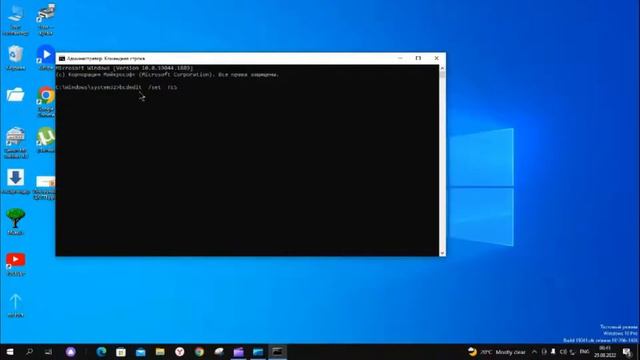Open taskbar search magnifier
The width and height of the screenshot is (640, 360).
tap(29, 352)
